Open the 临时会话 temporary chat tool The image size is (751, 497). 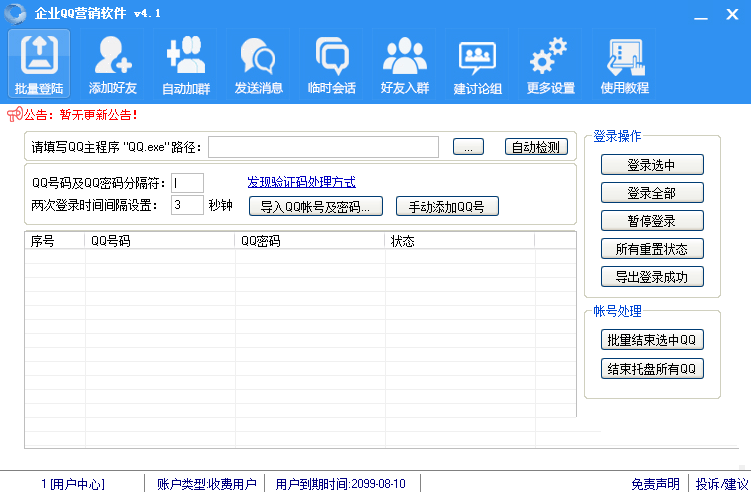click(331, 64)
